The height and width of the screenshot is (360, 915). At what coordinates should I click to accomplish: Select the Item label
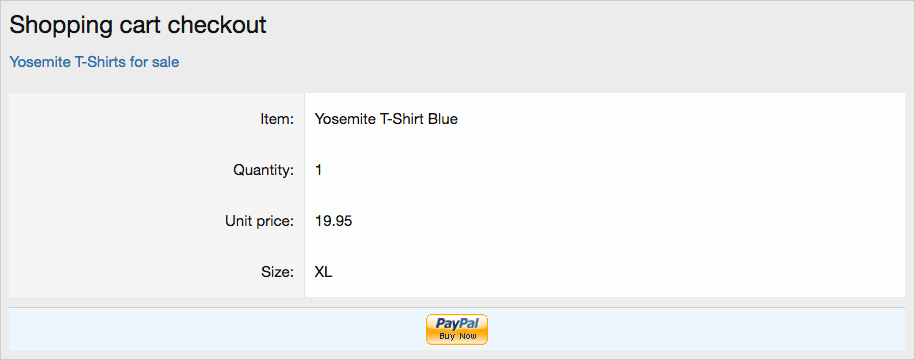click(x=277, y=119)
